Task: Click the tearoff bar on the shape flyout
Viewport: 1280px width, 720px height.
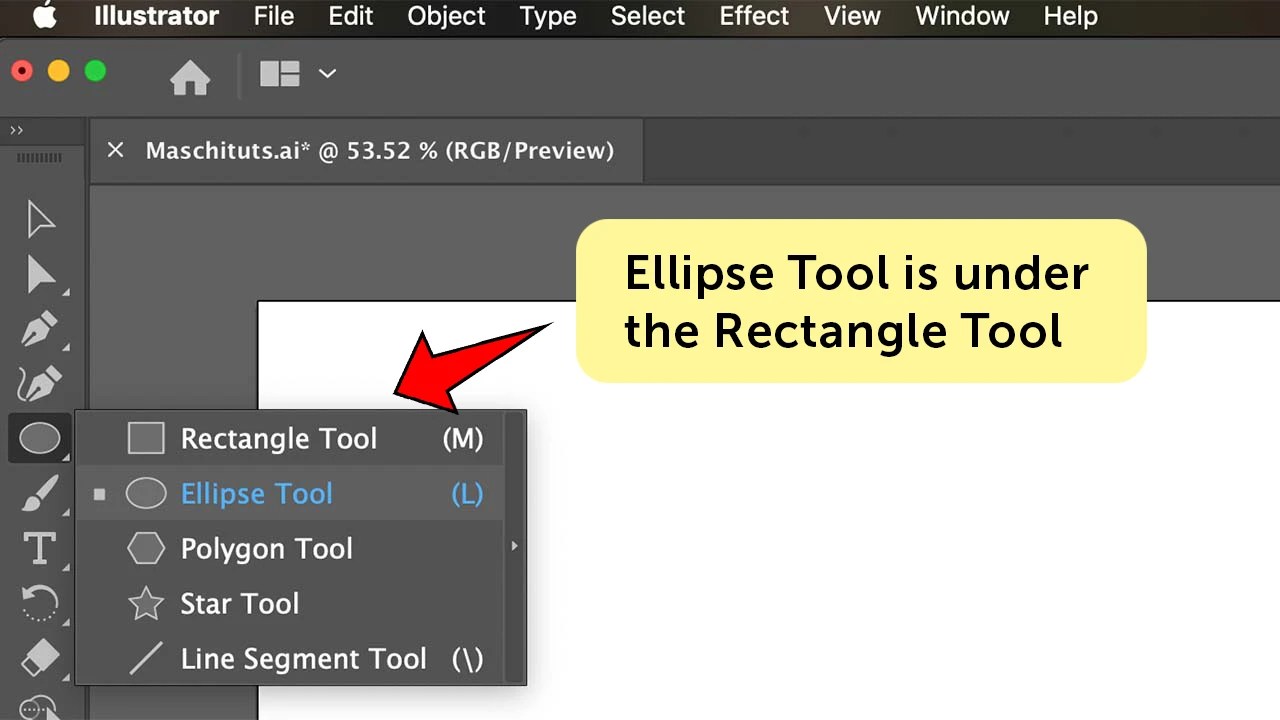Action: pyautogui.click(x=515, y=547)
